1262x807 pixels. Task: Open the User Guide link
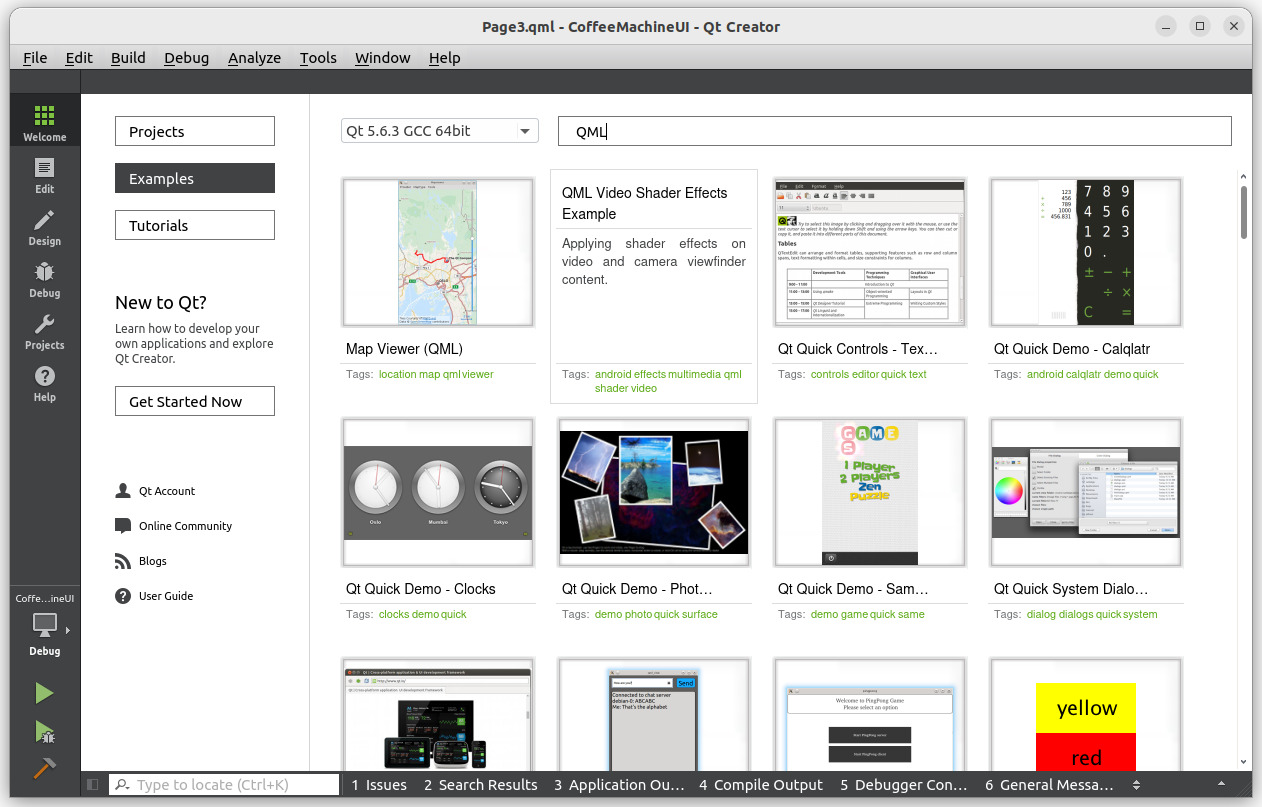[x=154, y=596]
